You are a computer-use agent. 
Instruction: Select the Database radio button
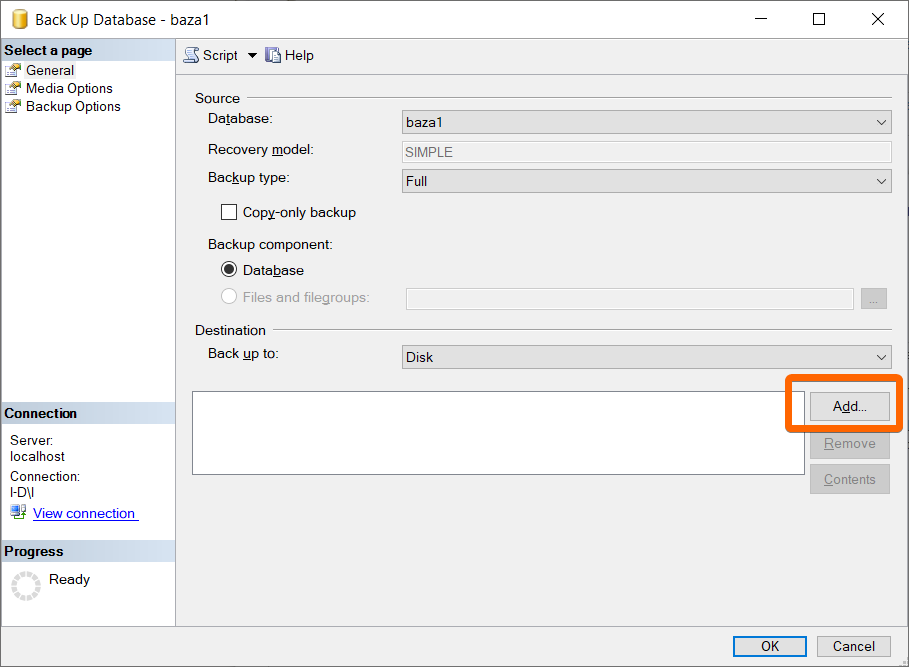coord(229,269)
